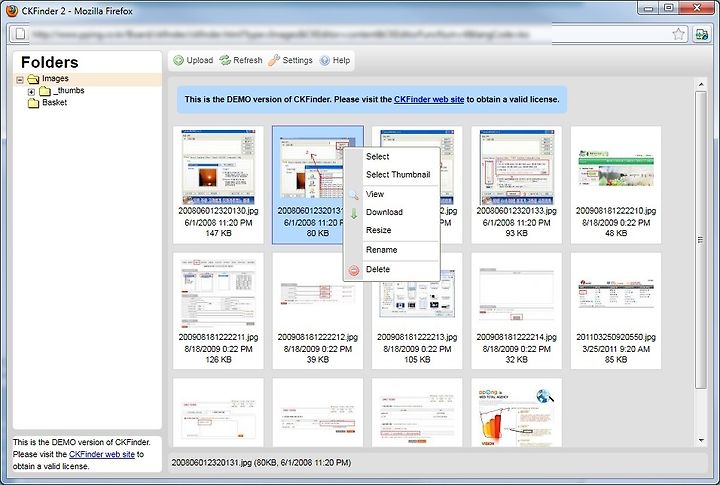Click the Help question mark icon

point(325,61)
